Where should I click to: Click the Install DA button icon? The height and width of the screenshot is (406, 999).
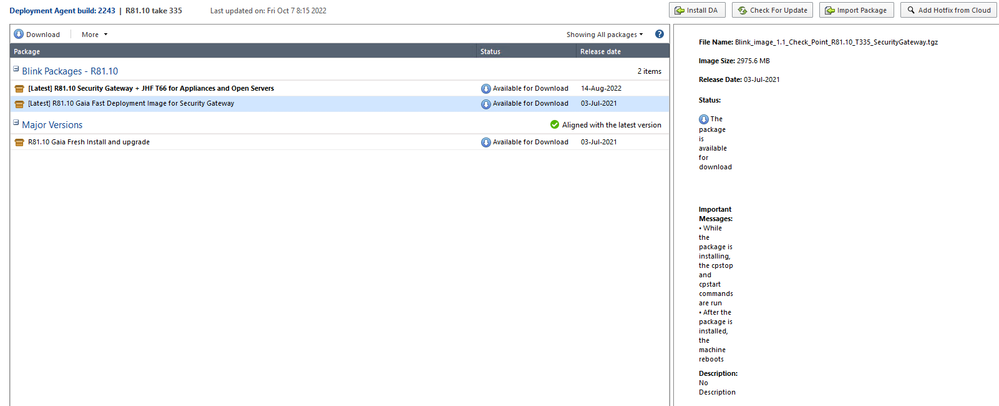tap(679, 10)
